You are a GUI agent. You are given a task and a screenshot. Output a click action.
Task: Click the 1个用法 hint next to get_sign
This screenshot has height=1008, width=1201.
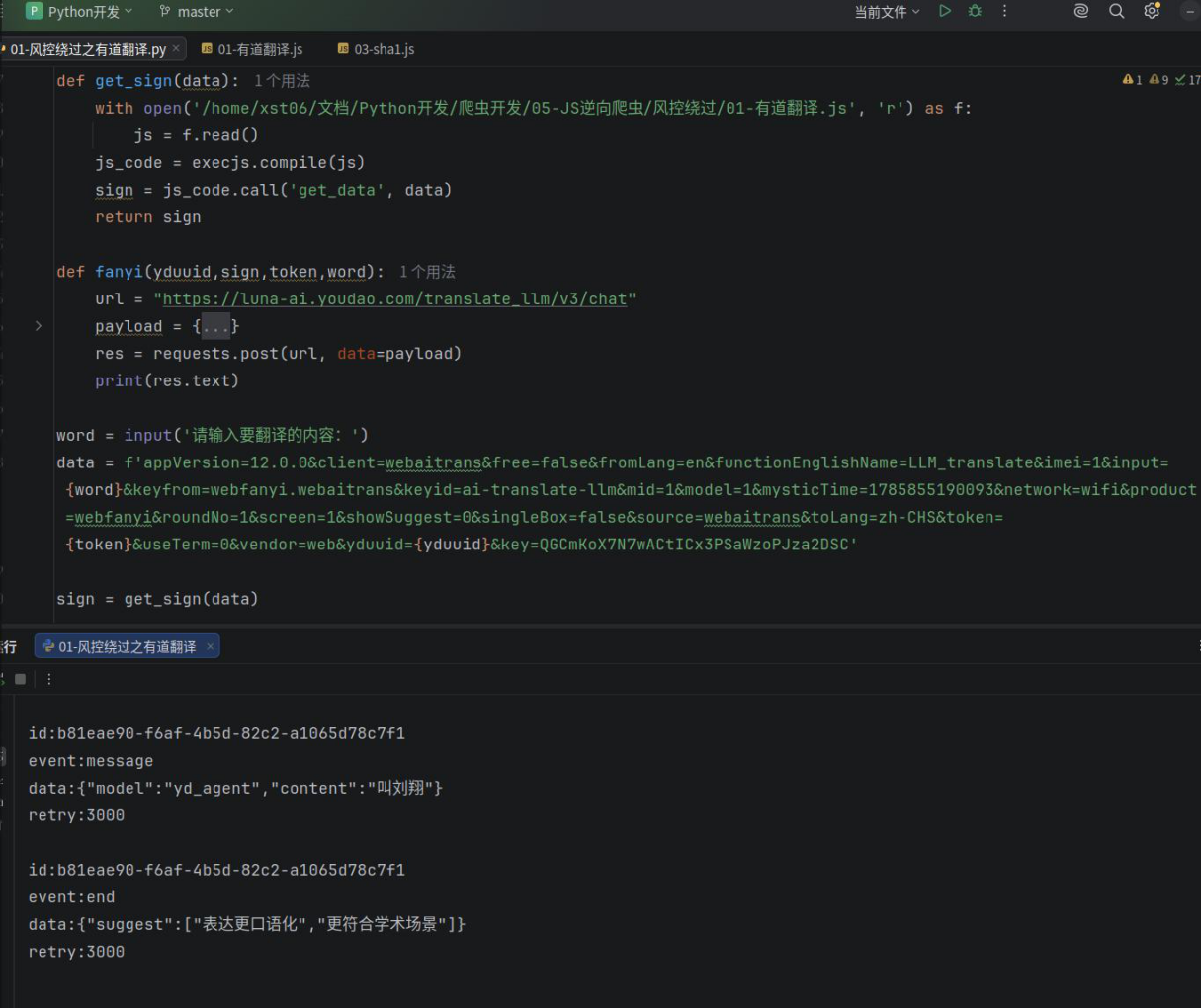pyautogui.click(x=282, y=81)
